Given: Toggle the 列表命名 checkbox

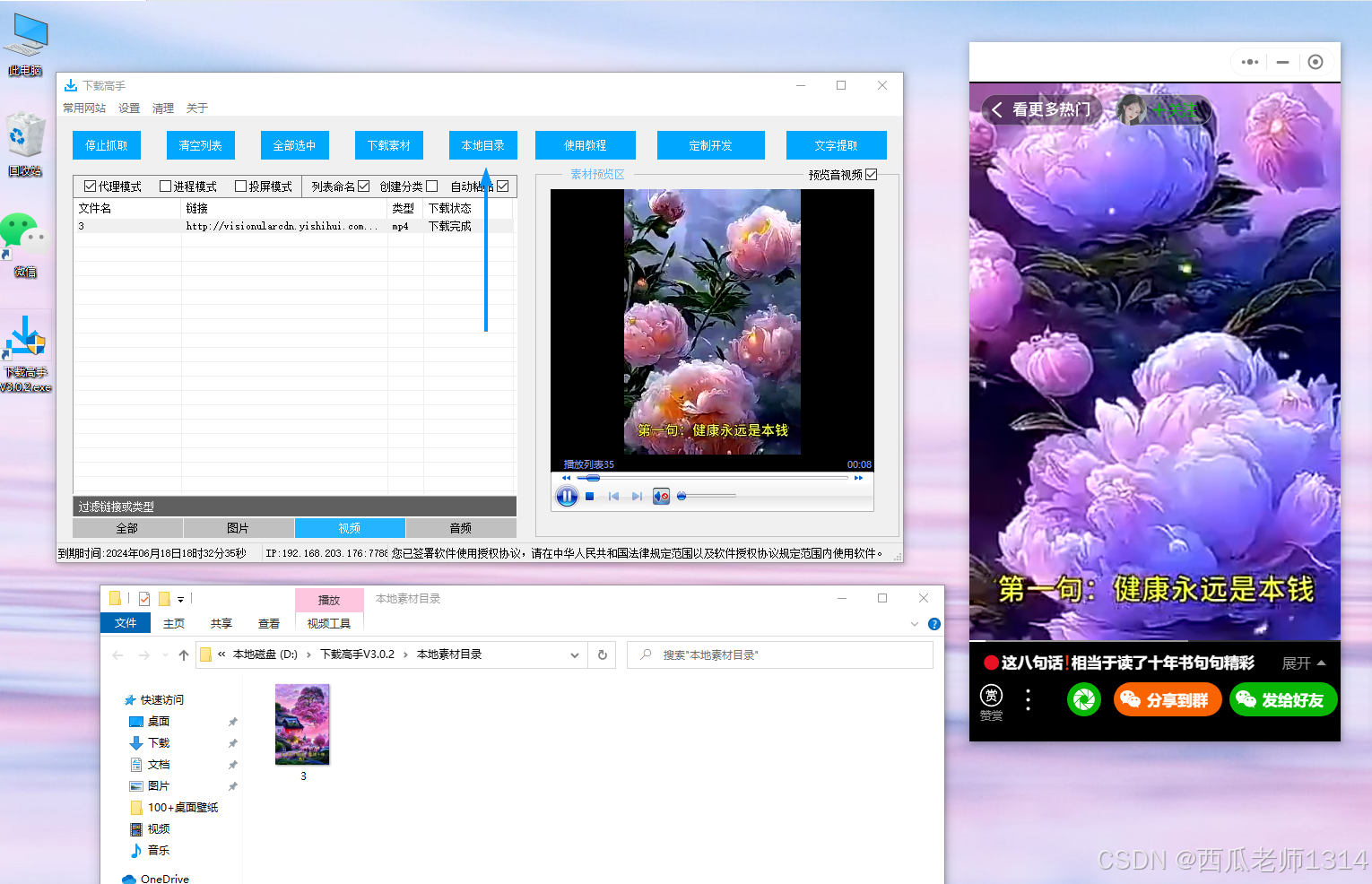Looking at the screenshot, I should coord(363,186).
